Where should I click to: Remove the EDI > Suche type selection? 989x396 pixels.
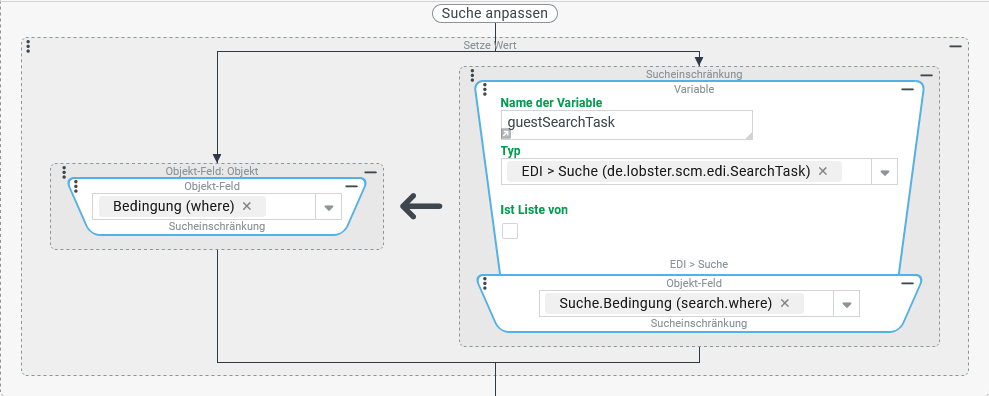tap(822, 171)
